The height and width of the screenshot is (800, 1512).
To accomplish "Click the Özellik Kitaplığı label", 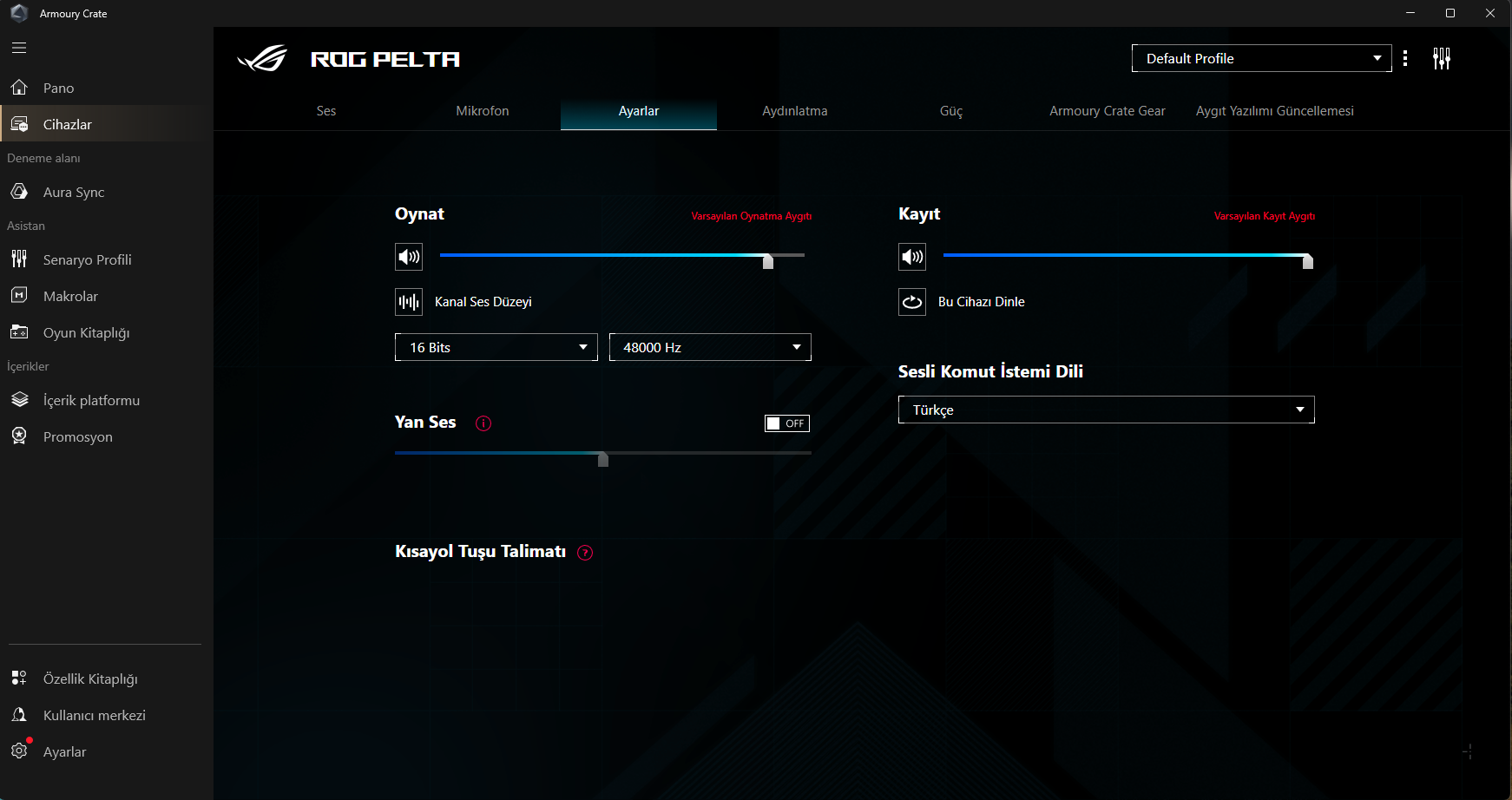I will pos(91,679).
